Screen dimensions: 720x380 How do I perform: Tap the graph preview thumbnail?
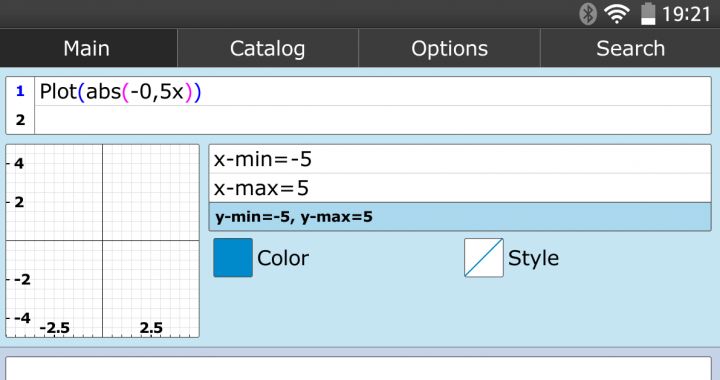(x=102, y=241)
